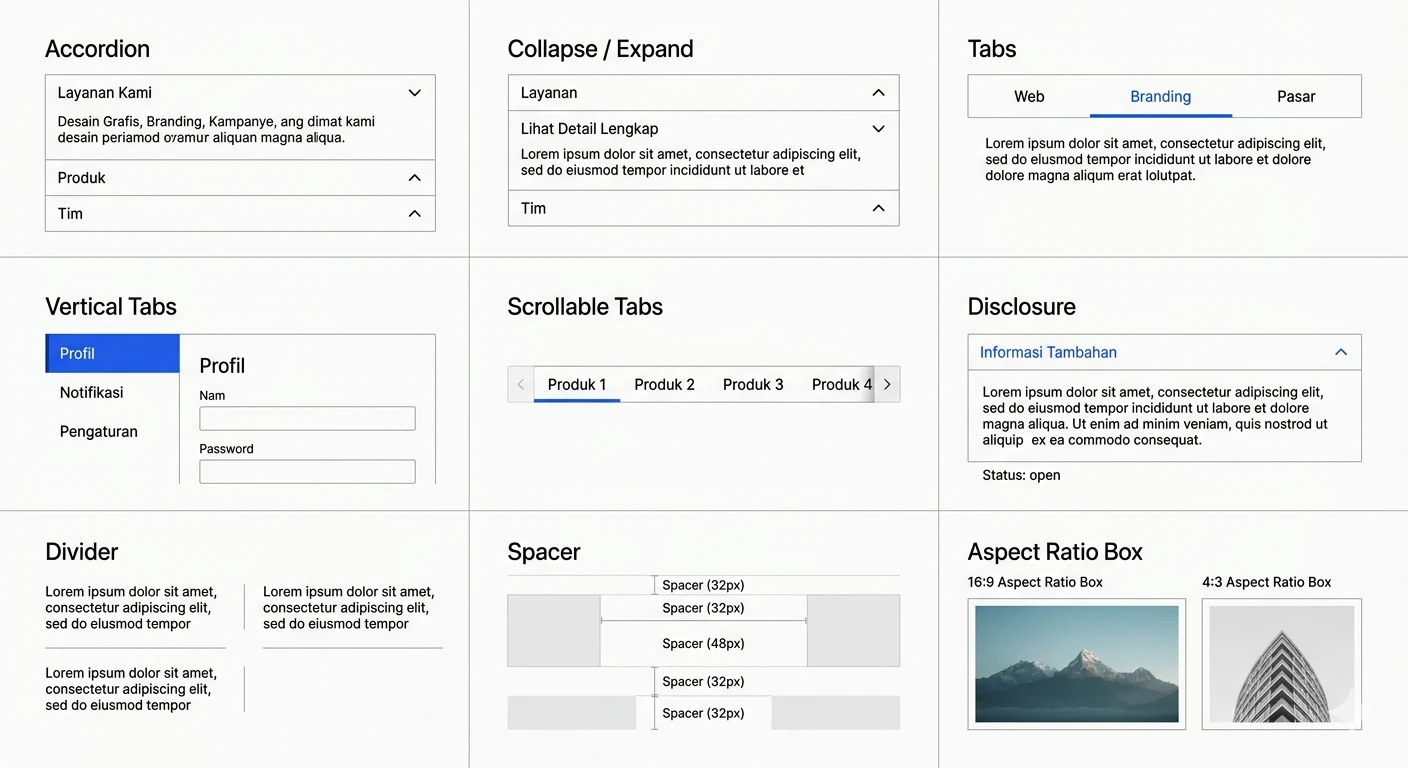This screenshot has height=768, width=1408.
Task: Click the Lihat Detail Lengkap header label
Action: click(589, 129)
